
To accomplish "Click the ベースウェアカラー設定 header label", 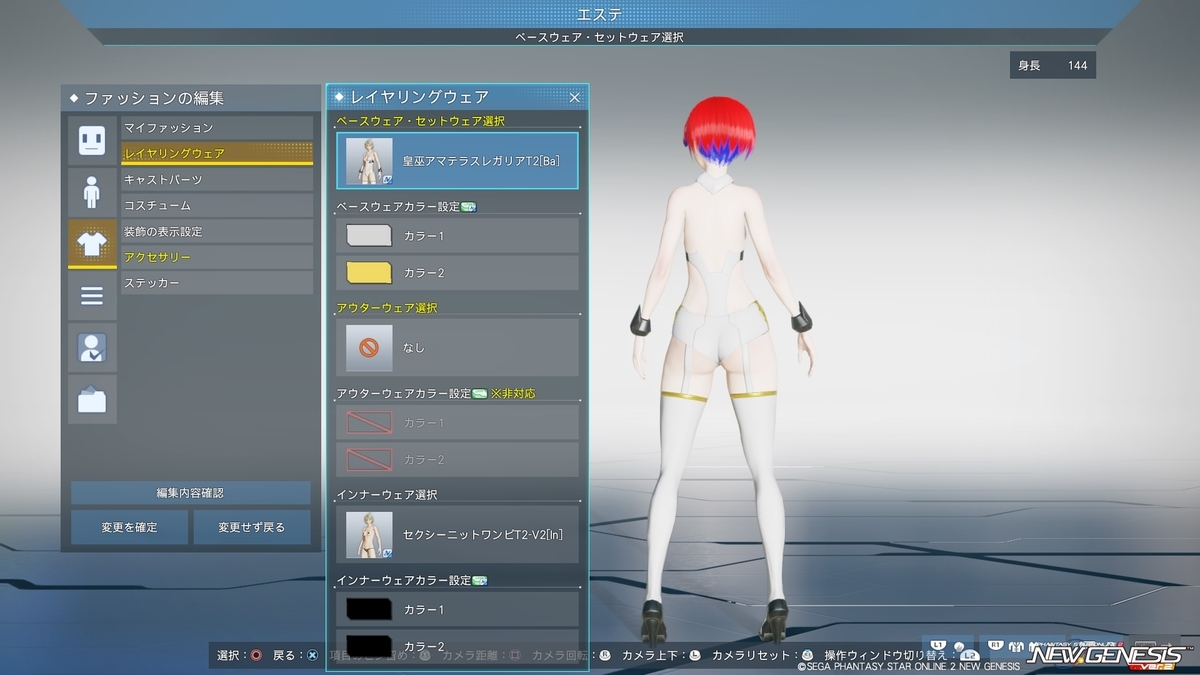I will (x=397, y=207).
